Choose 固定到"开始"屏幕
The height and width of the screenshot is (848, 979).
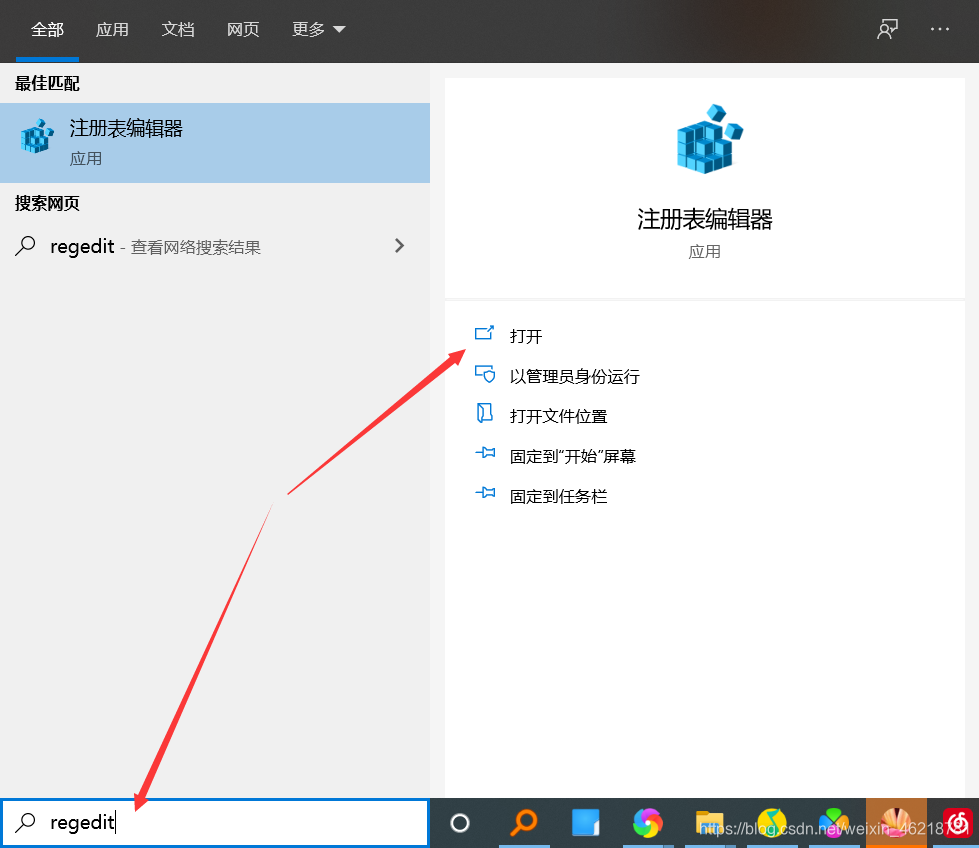click(x=573, y=456)
